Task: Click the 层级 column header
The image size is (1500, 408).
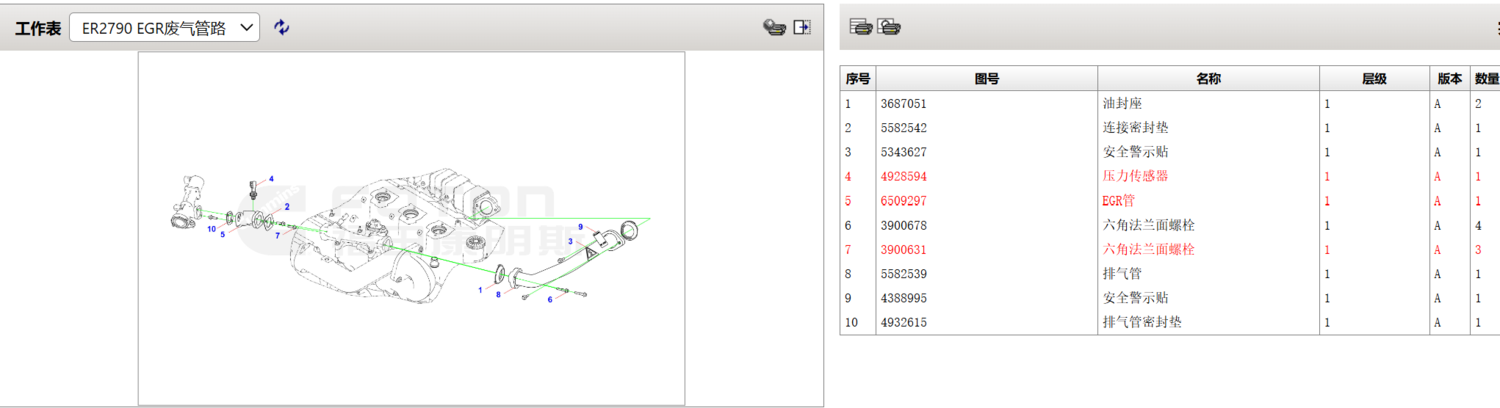Action: click(x=1374, y=79)
